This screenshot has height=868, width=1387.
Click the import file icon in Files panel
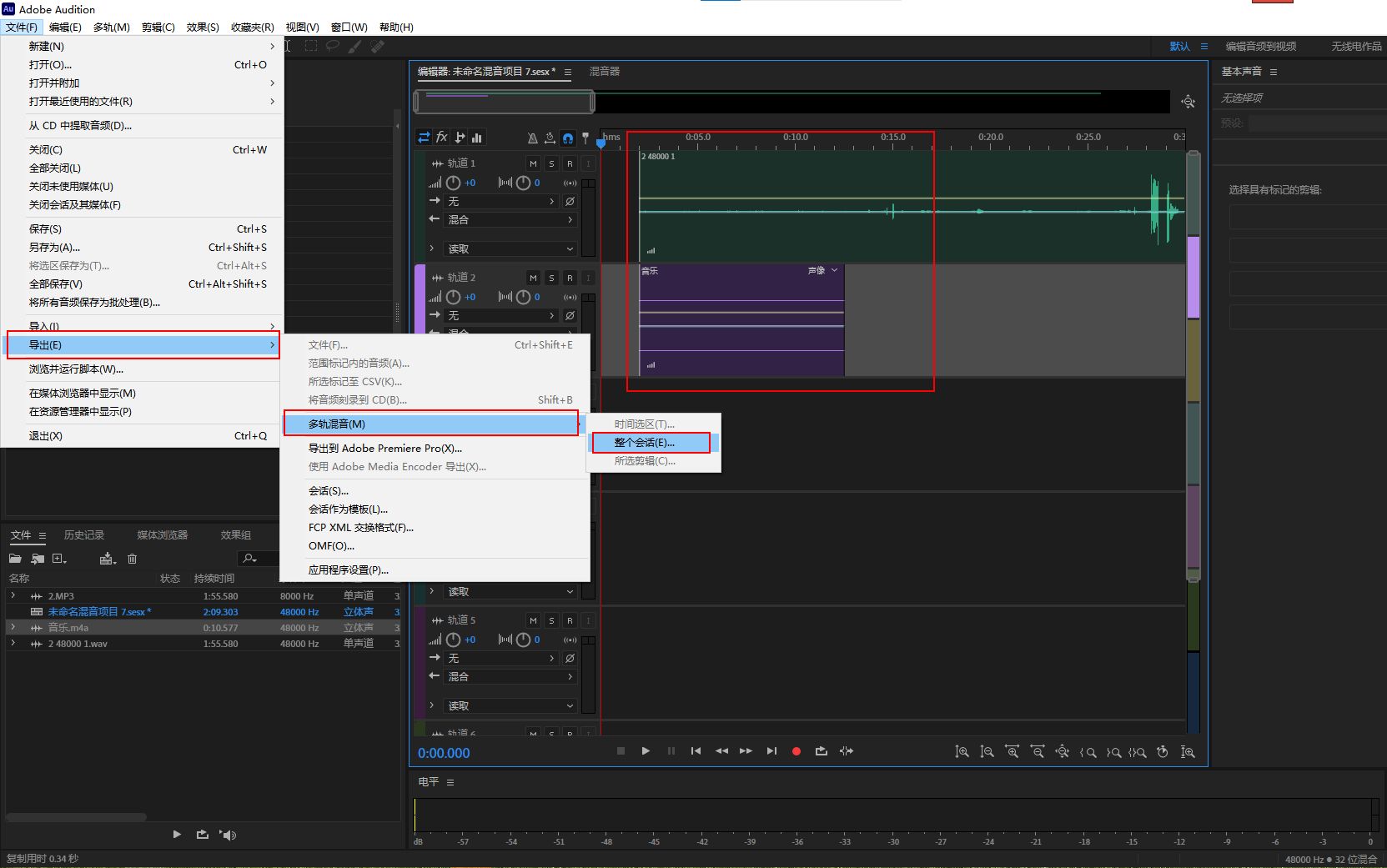[38, 559]
